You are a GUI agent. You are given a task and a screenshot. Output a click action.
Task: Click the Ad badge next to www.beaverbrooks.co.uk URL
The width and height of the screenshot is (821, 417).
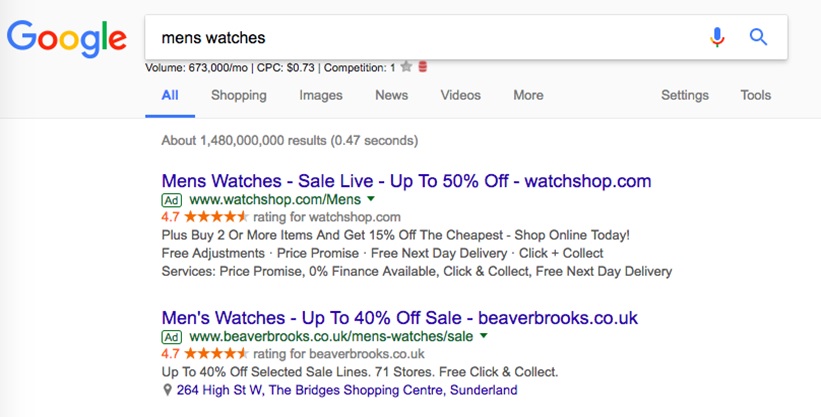(172, 337)
